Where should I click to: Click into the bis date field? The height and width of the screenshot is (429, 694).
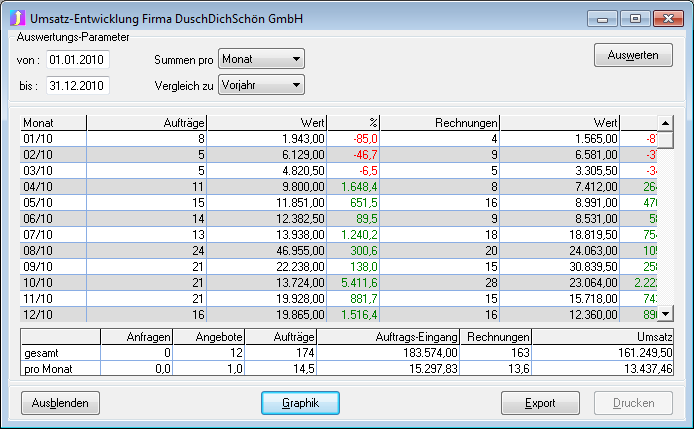point(76,86)
